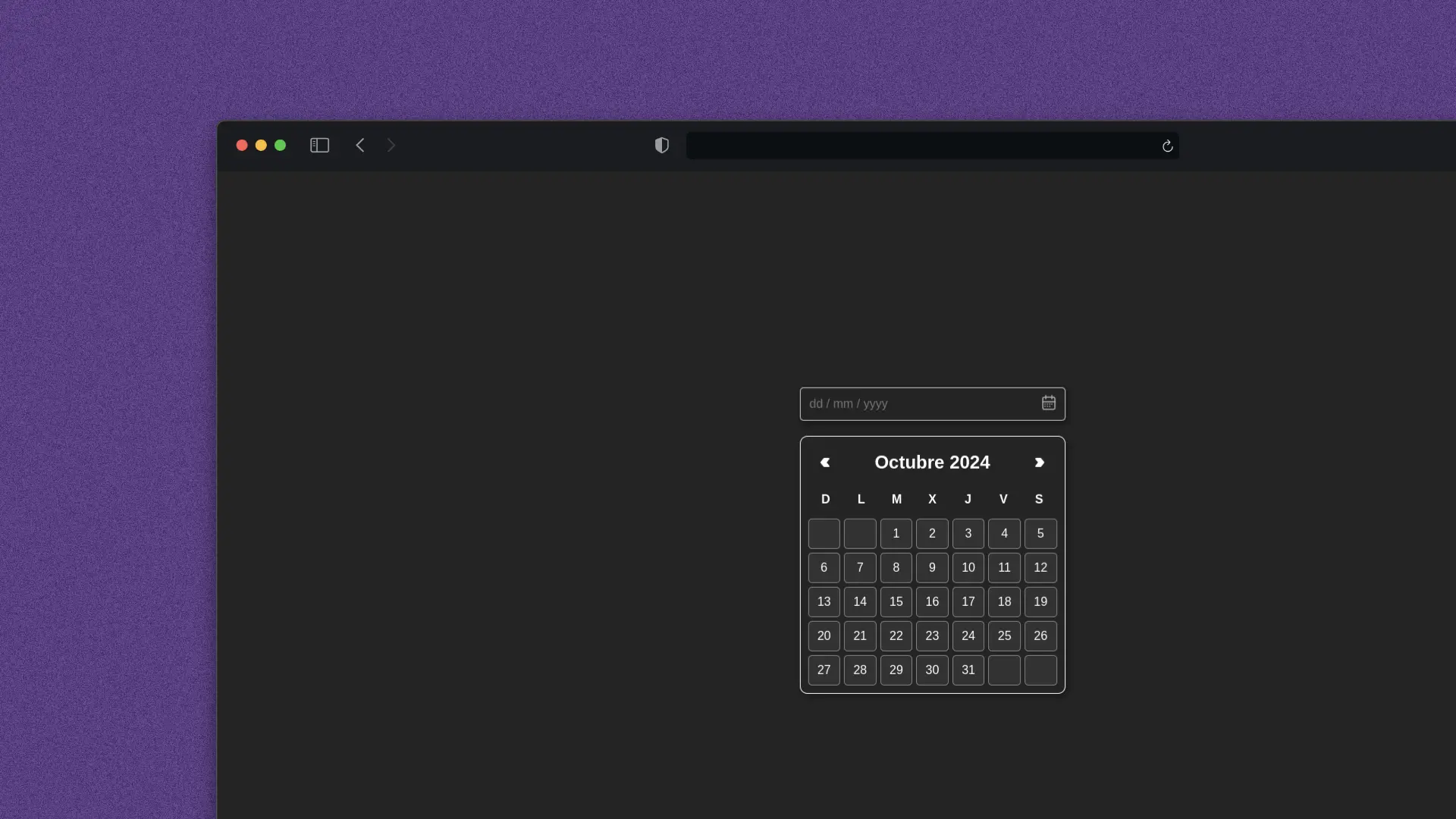The height and width of the screenshot is (819, 1456).
Task: Click the J weekday header
Action: tap(968, 499)
